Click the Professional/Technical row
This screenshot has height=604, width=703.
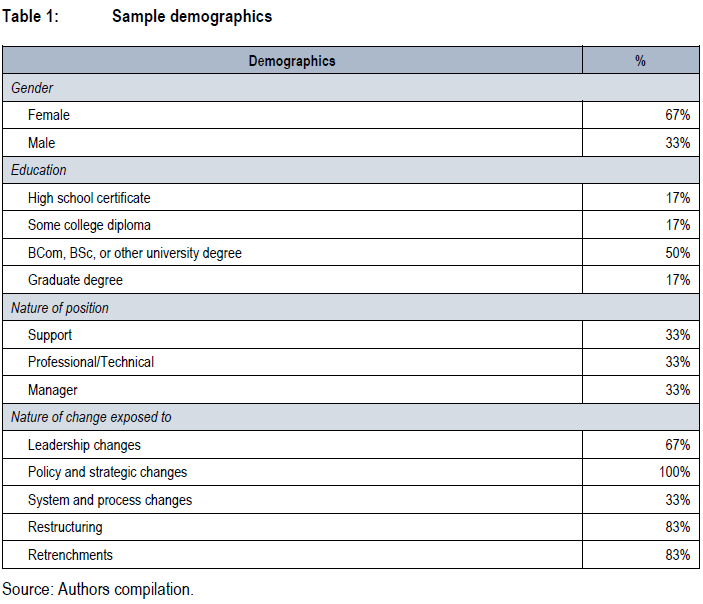pyautogui.click(x=351, y=362)
